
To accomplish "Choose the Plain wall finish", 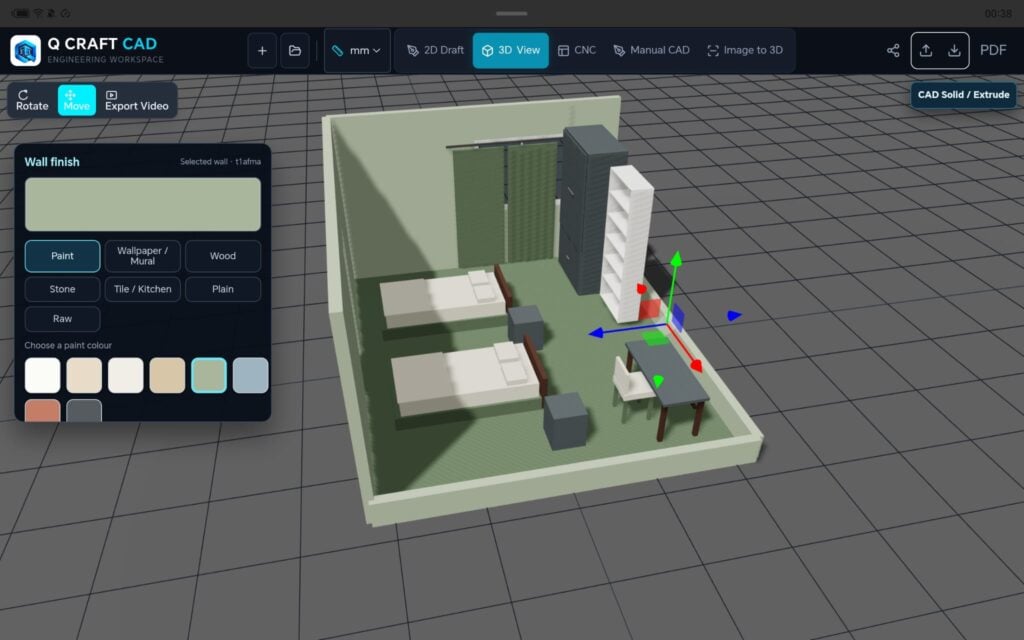I will point(223,289).
